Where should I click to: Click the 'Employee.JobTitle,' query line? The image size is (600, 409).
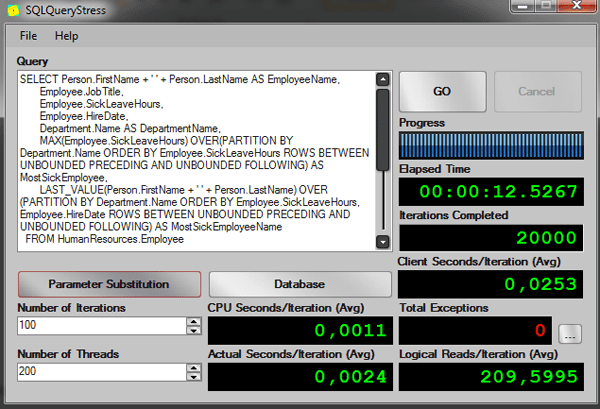coord(82,92)
